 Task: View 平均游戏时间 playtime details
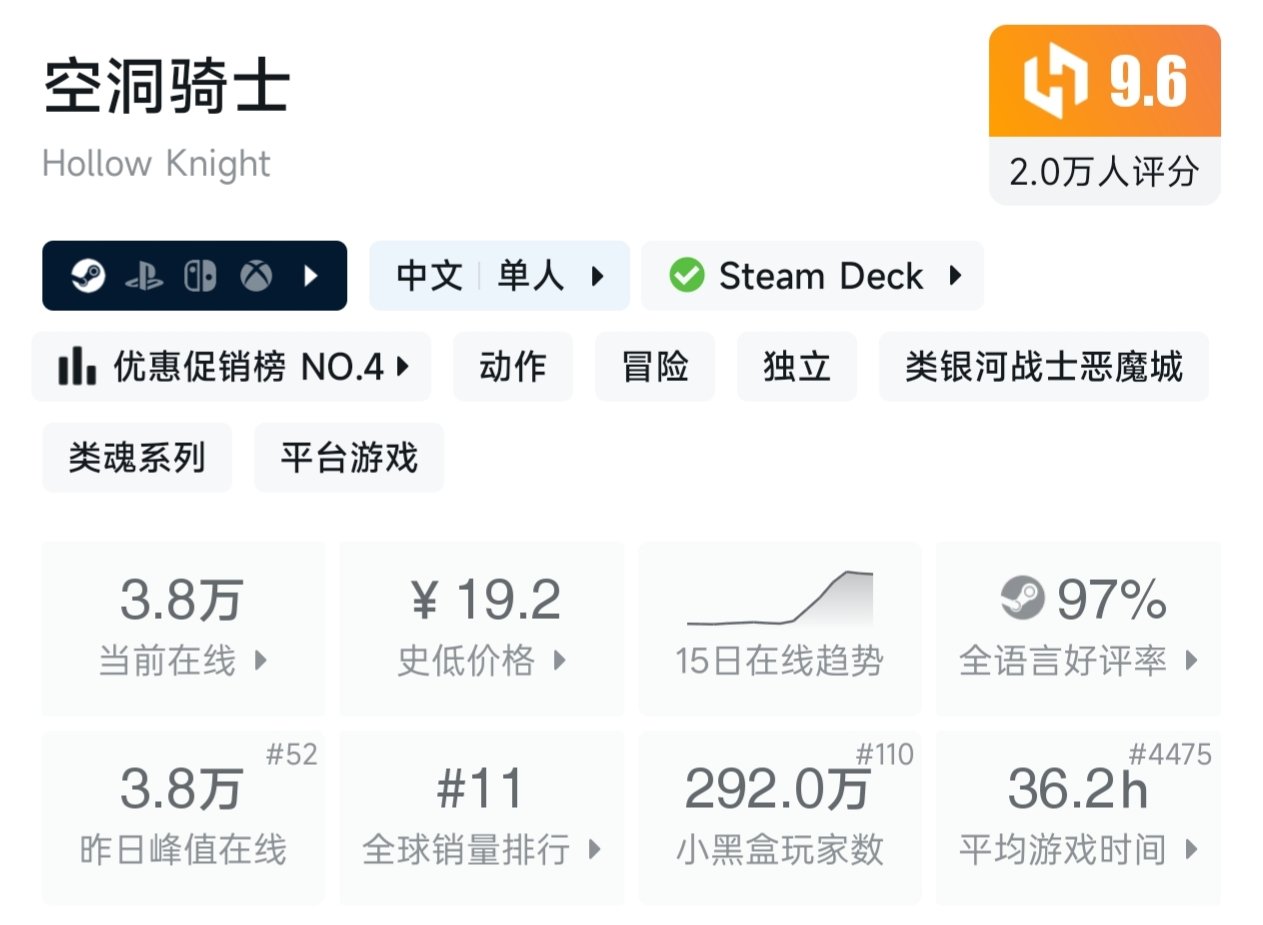(1078, 817)
